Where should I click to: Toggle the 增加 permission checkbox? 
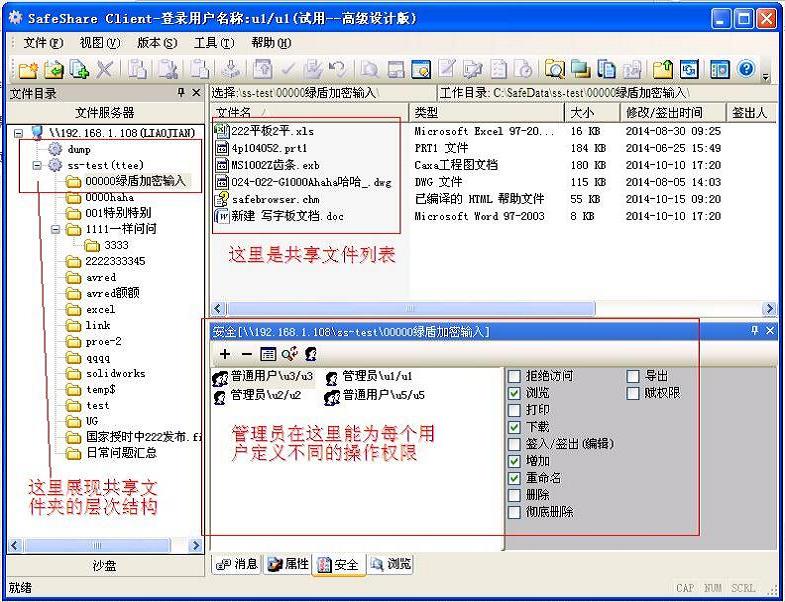tap(514, 461)
